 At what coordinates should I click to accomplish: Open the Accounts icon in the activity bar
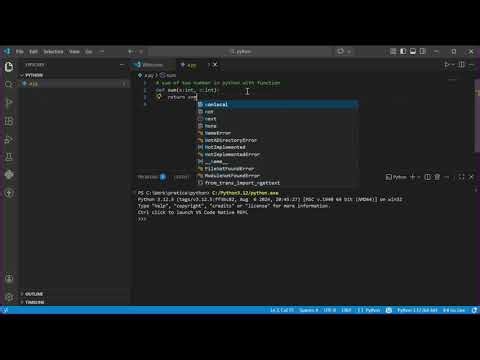click(9, 278)
